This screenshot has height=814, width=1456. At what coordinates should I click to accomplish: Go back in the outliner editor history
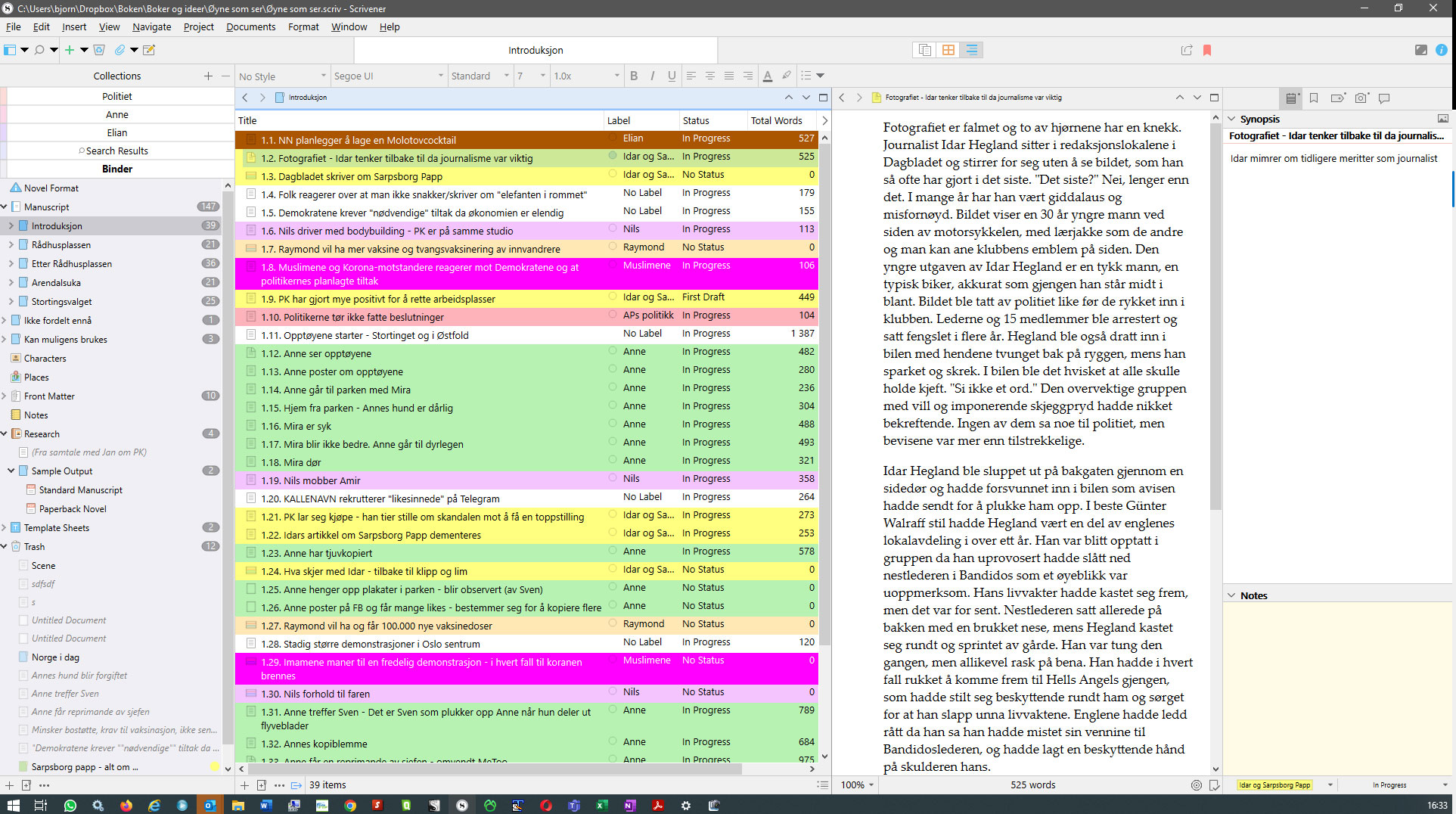[245, 98]
